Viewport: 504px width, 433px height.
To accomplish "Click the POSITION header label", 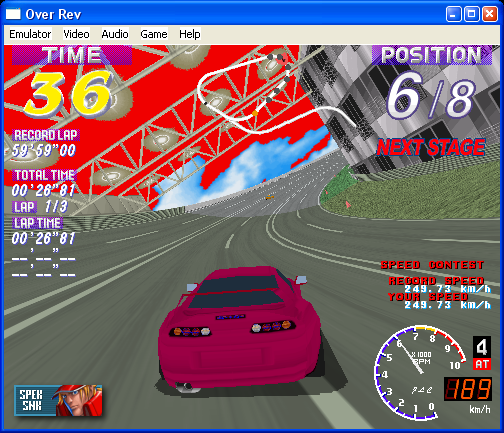I will (x=432, y=55).
